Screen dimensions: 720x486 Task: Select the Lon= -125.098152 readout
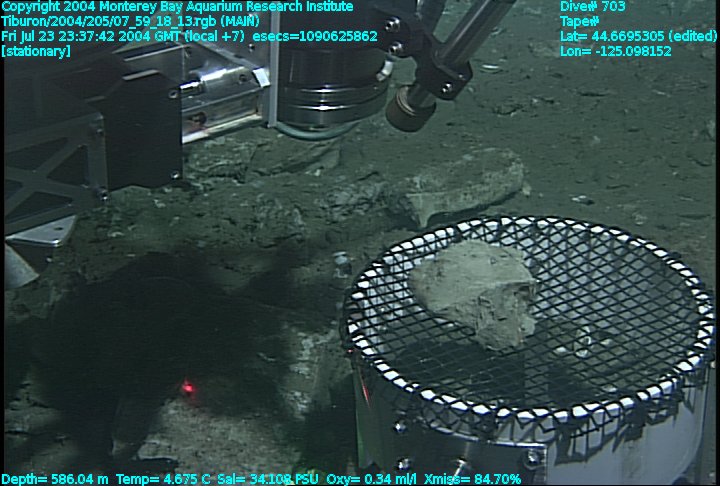pos(616,51)
